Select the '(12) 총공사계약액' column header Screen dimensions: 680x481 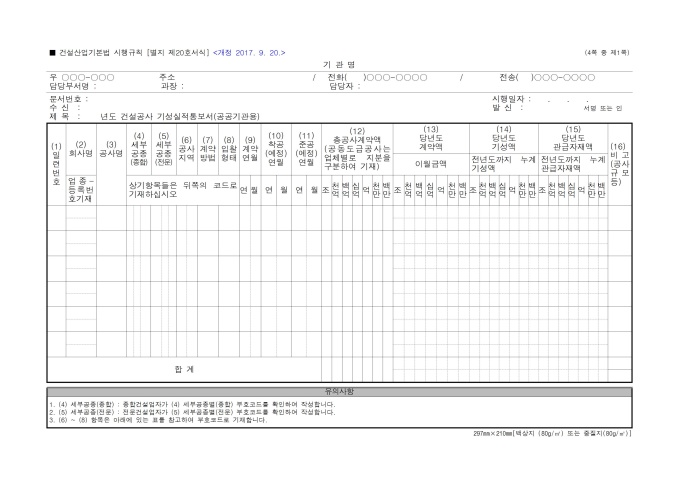pos(356,136)
